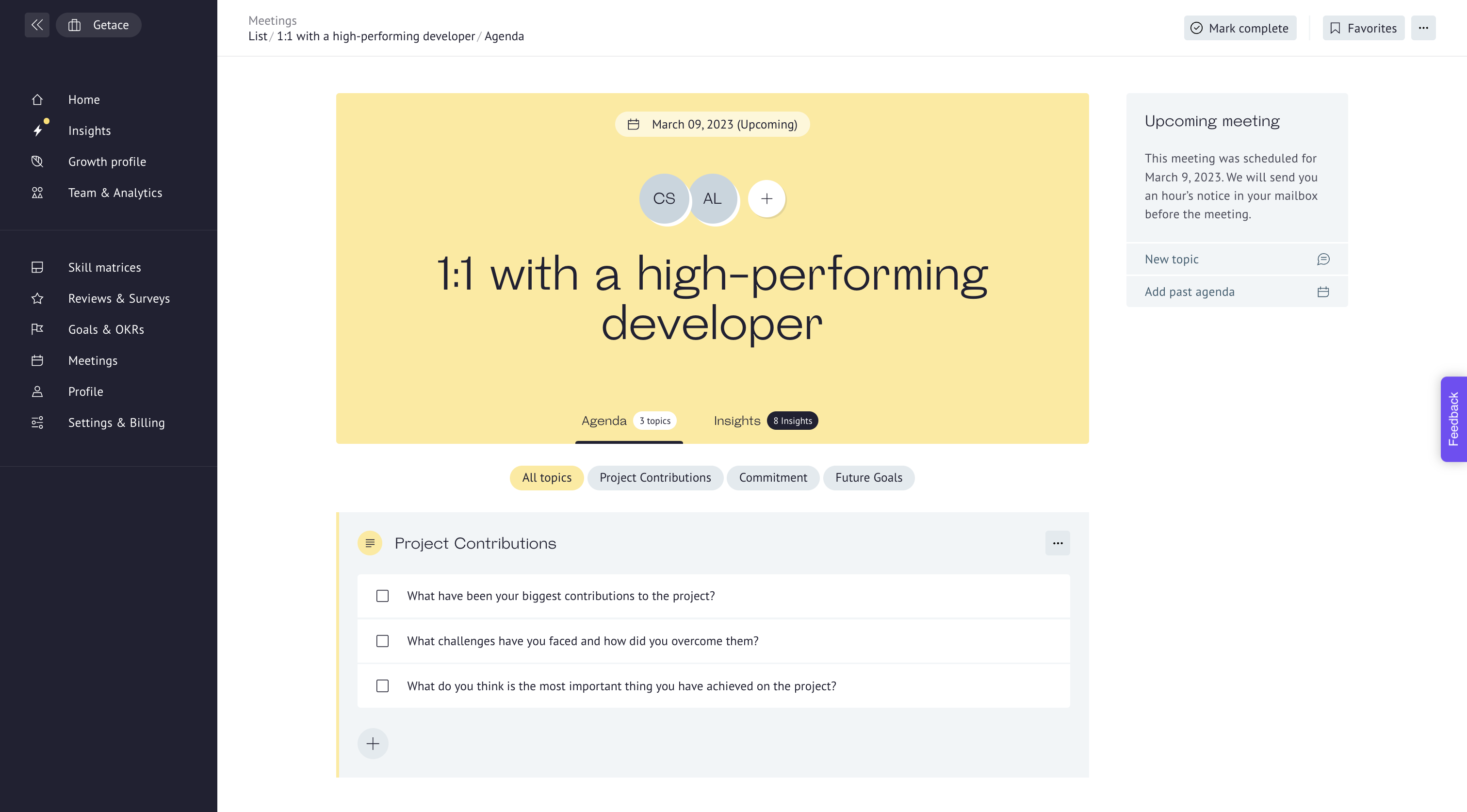Click New topic in upcoming meeting panel
This screenshot has height=812, width=1467.
pyautogui.click(x=1237, y=259)
